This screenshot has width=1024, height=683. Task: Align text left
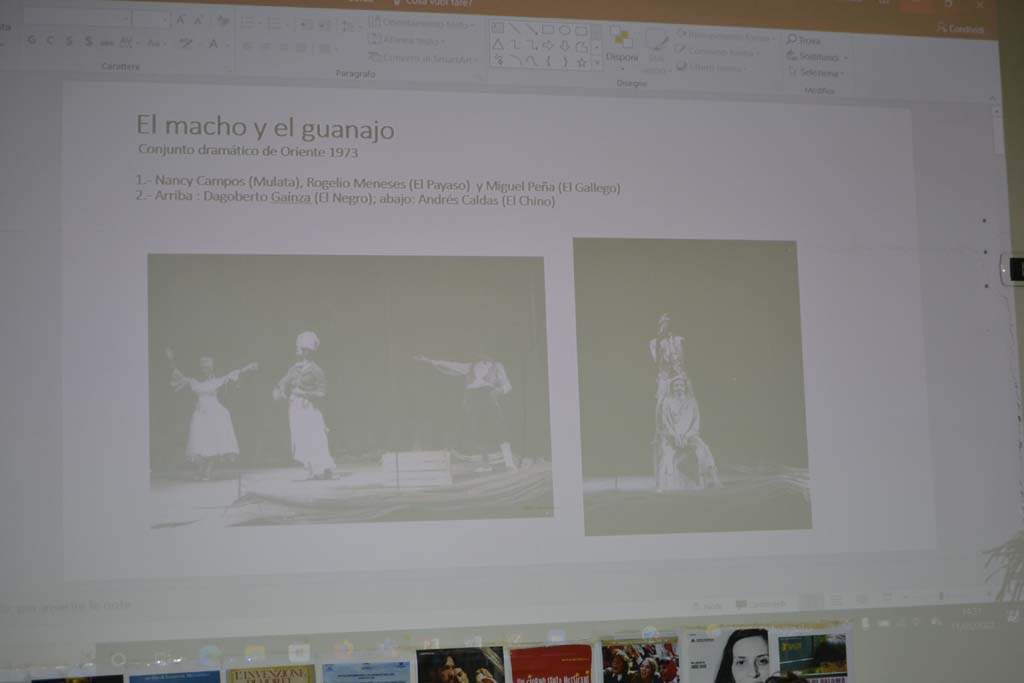tap(248, 46)
